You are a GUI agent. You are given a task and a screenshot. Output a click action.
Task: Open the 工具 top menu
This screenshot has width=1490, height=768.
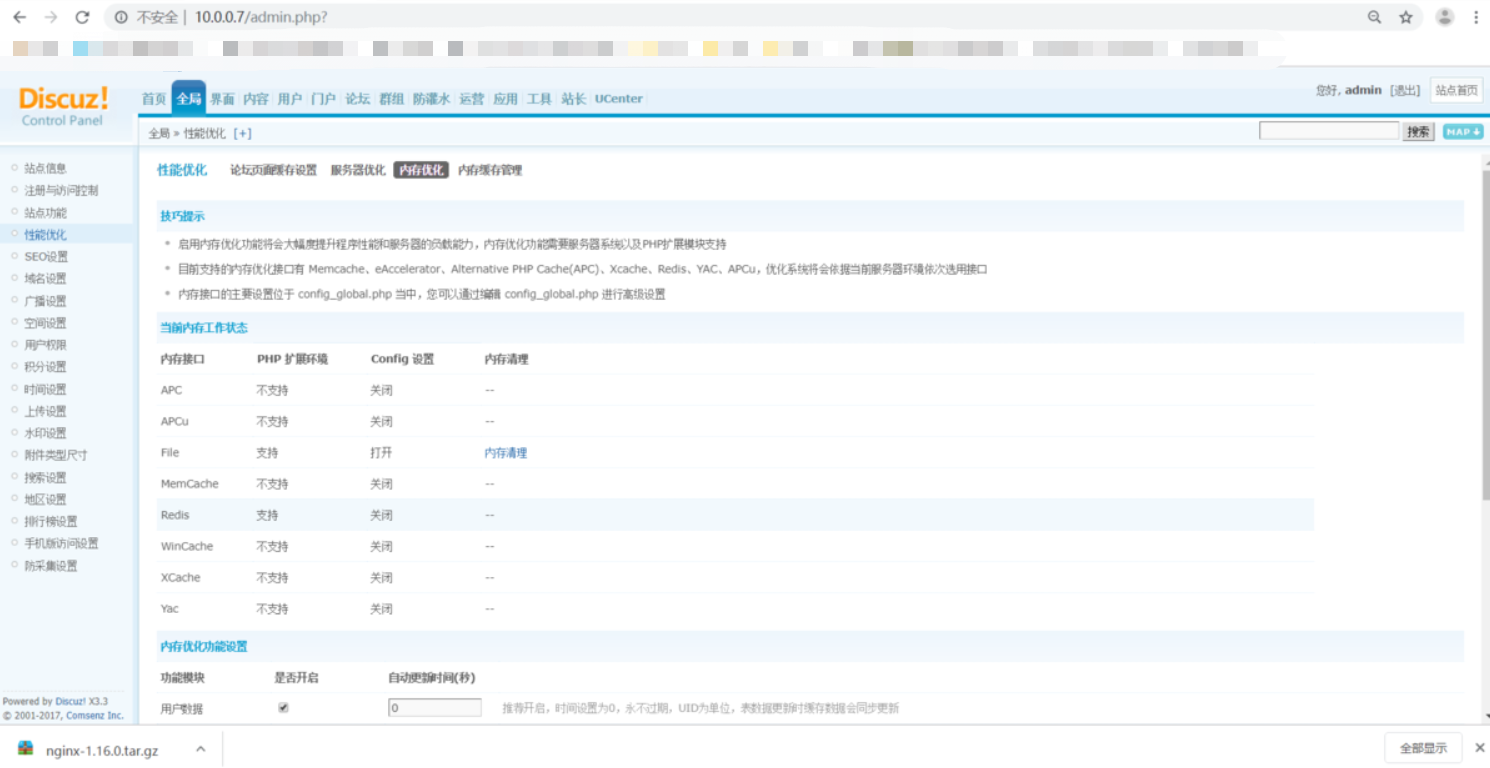(x=539, y=99)
